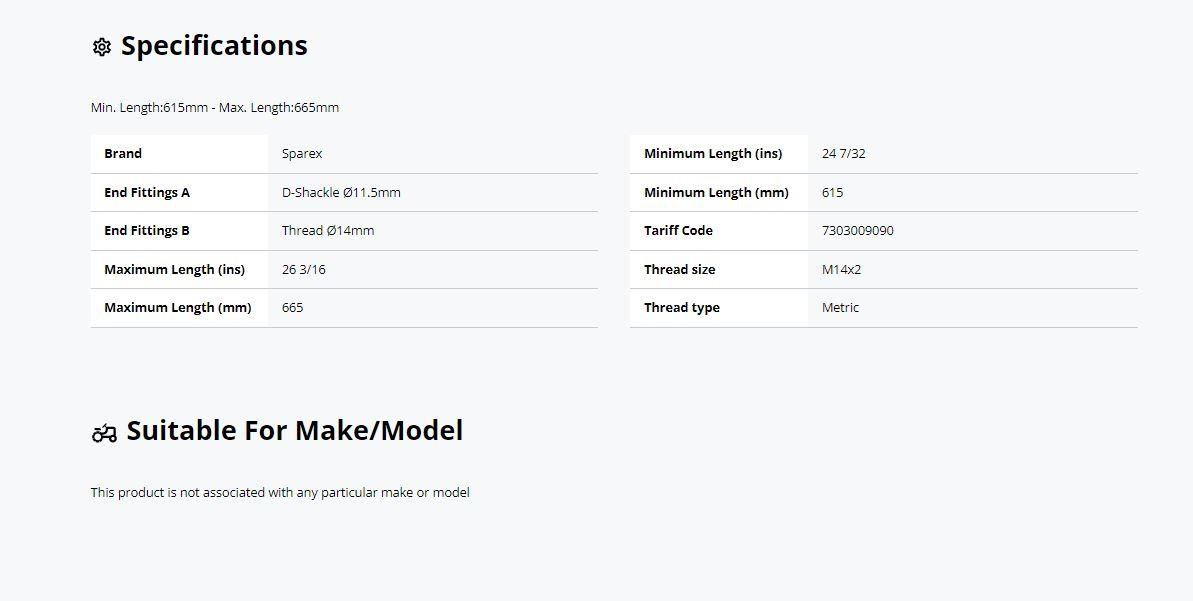Click the Brand row label
The width and height of the screenshot is (1193, 601).
click(123, 154)
